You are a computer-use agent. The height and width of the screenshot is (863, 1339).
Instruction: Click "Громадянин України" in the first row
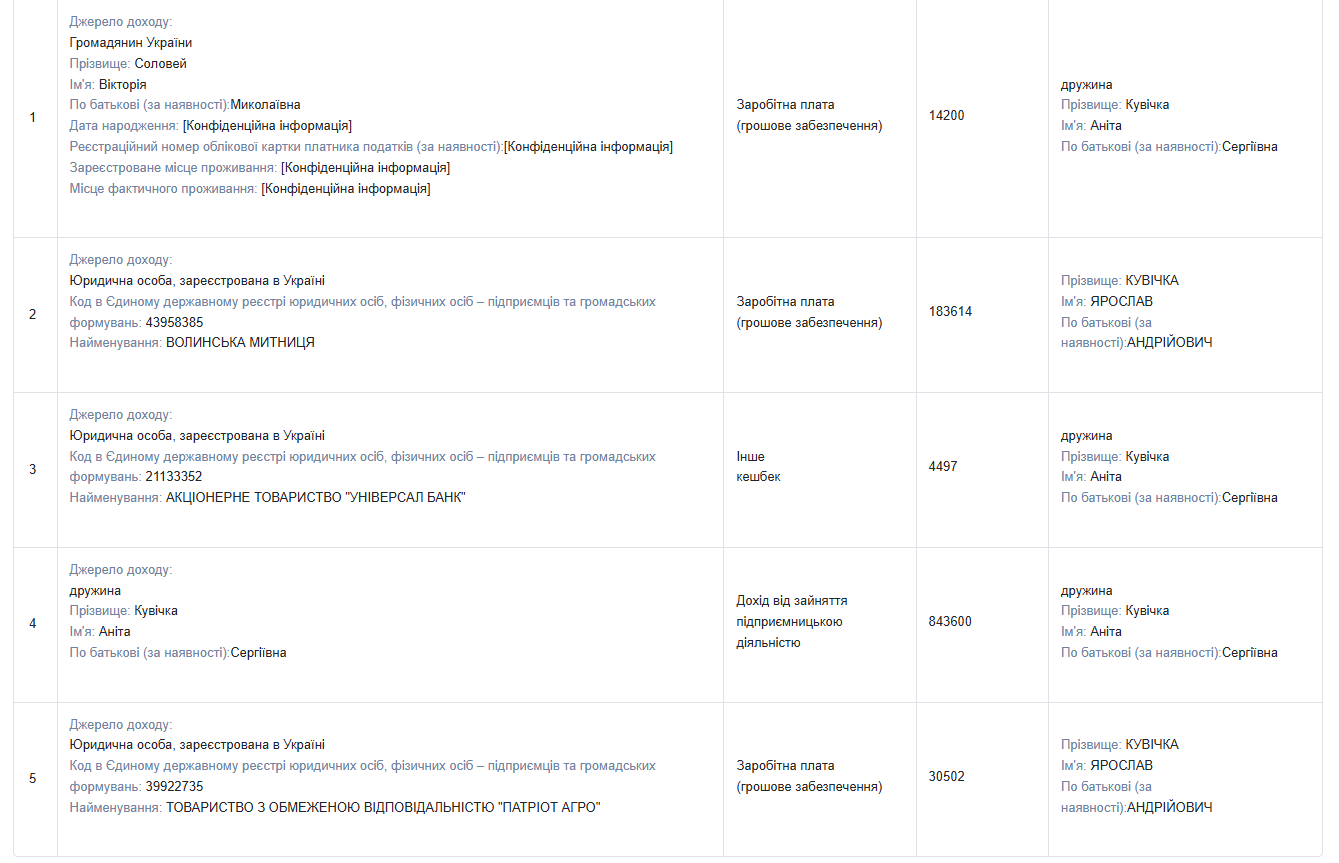tap(131, 43)
